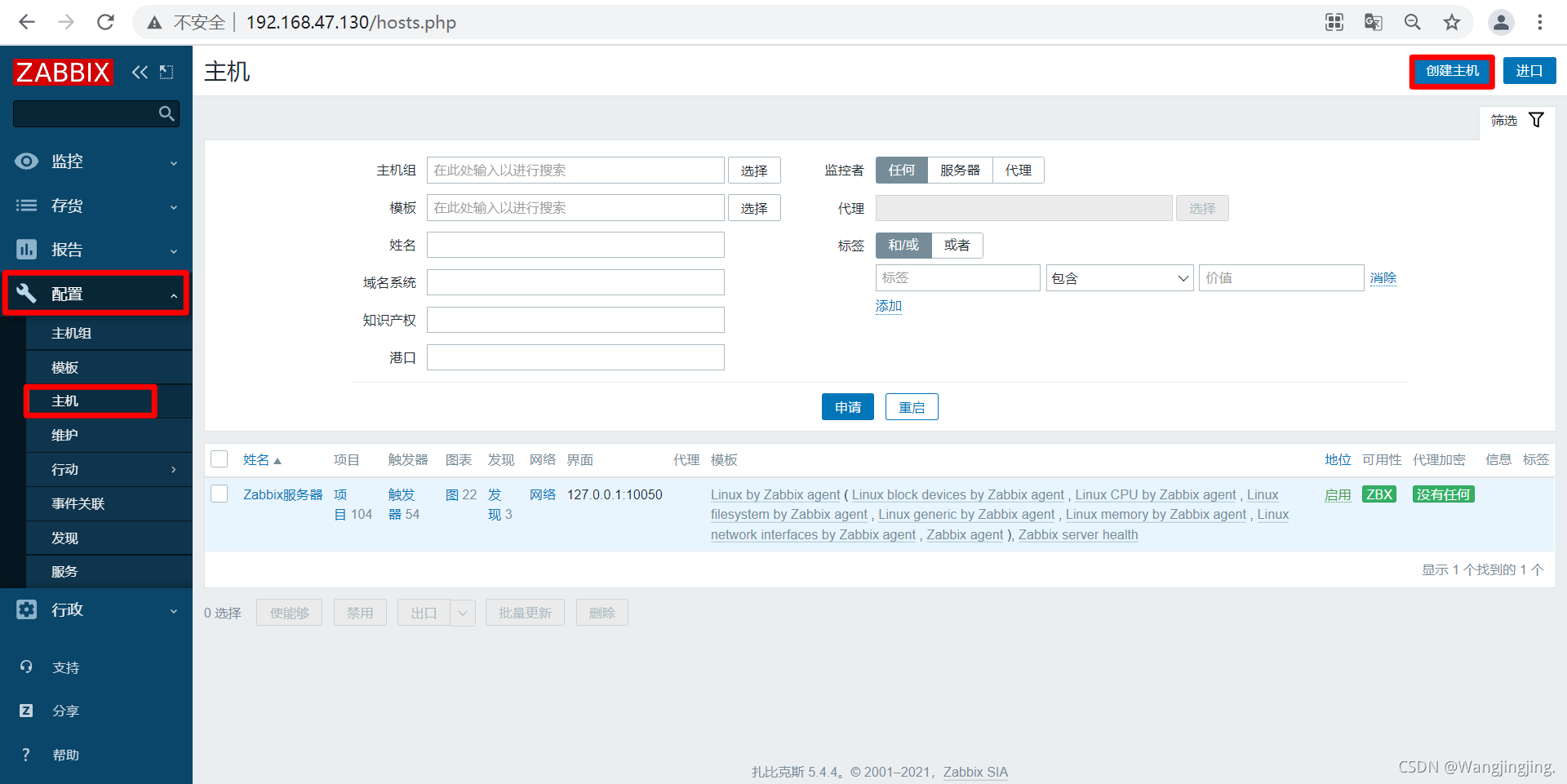
Task: Open the 主机组 menu item
Action: coord(109,333)
